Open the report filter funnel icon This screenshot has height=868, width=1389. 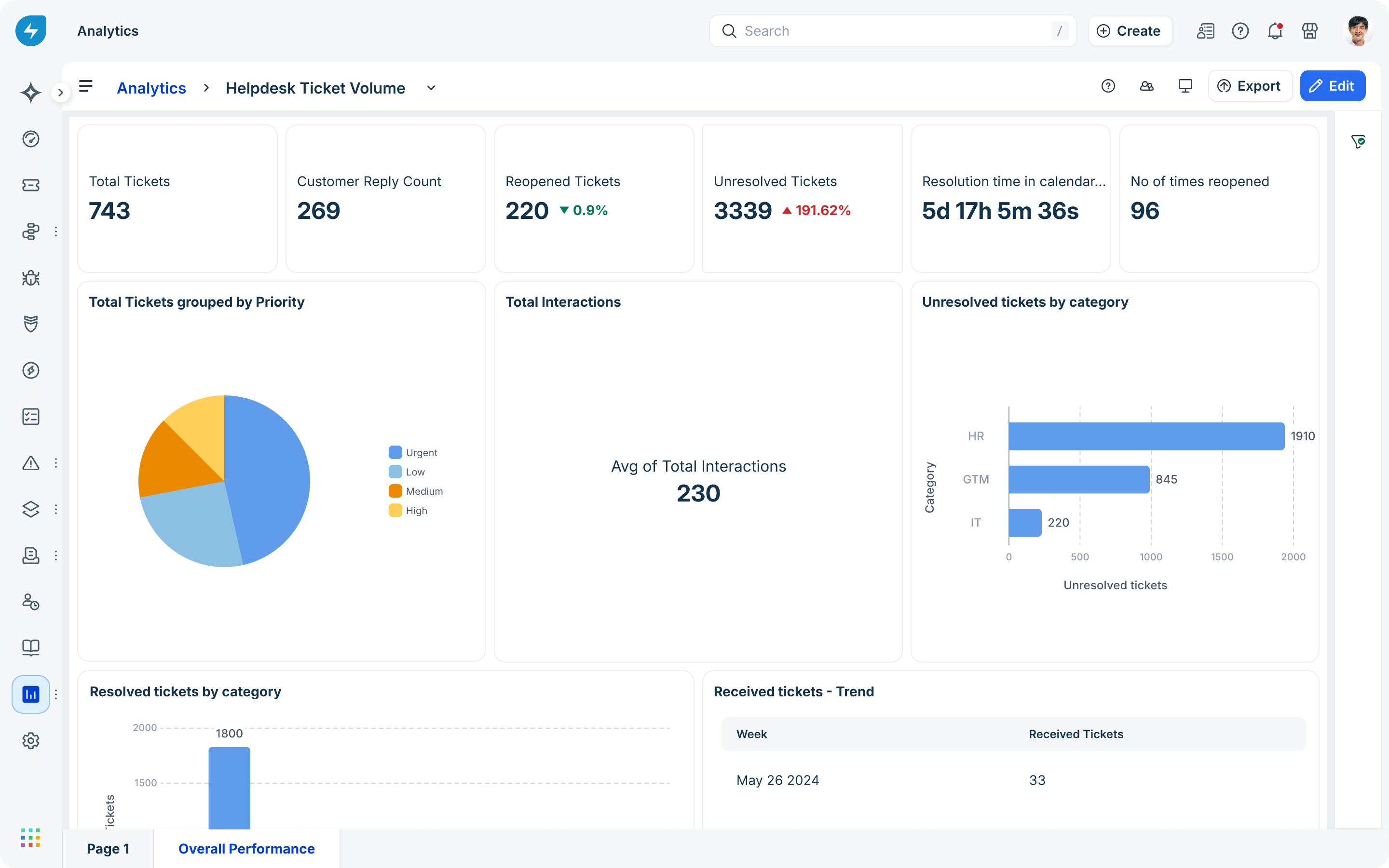1358,142
